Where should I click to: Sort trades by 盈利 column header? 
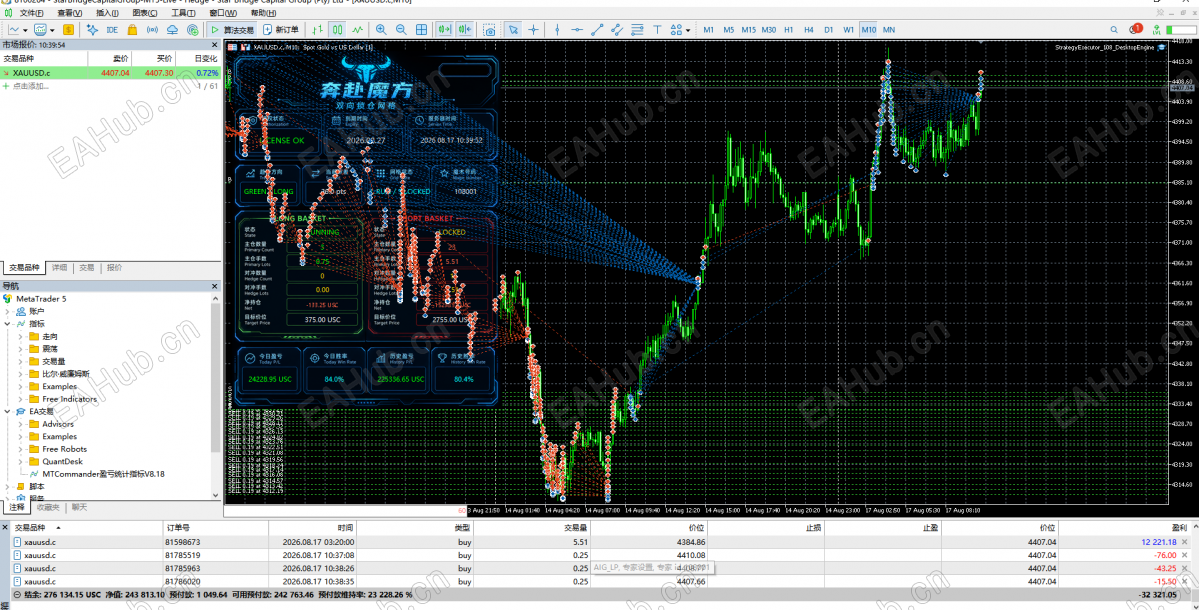[x=1178, y=527]
